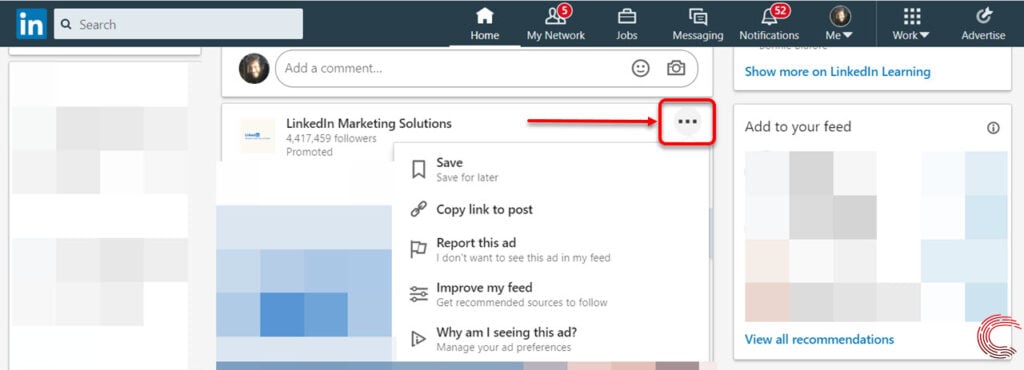Select Copy link to post
The image size is (1024, 370).
[551, 209]
